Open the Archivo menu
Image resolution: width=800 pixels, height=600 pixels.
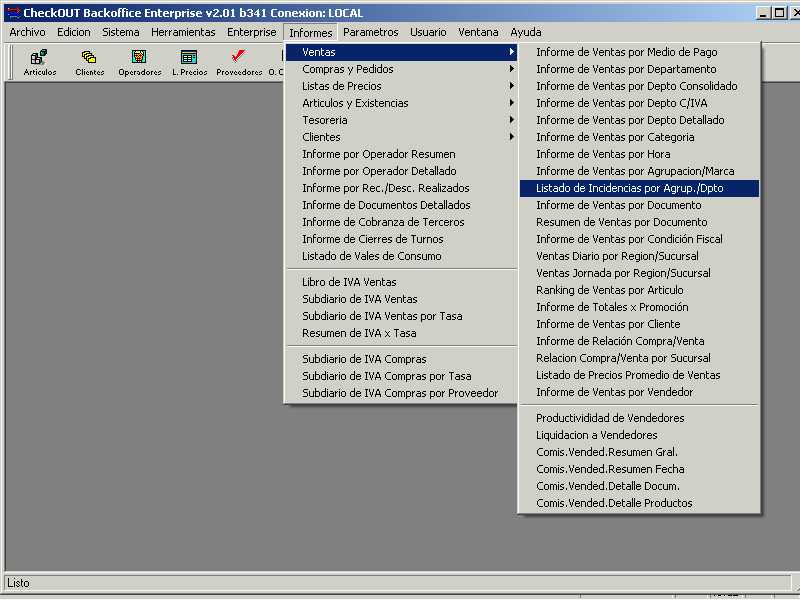click(x=27, y=32)
